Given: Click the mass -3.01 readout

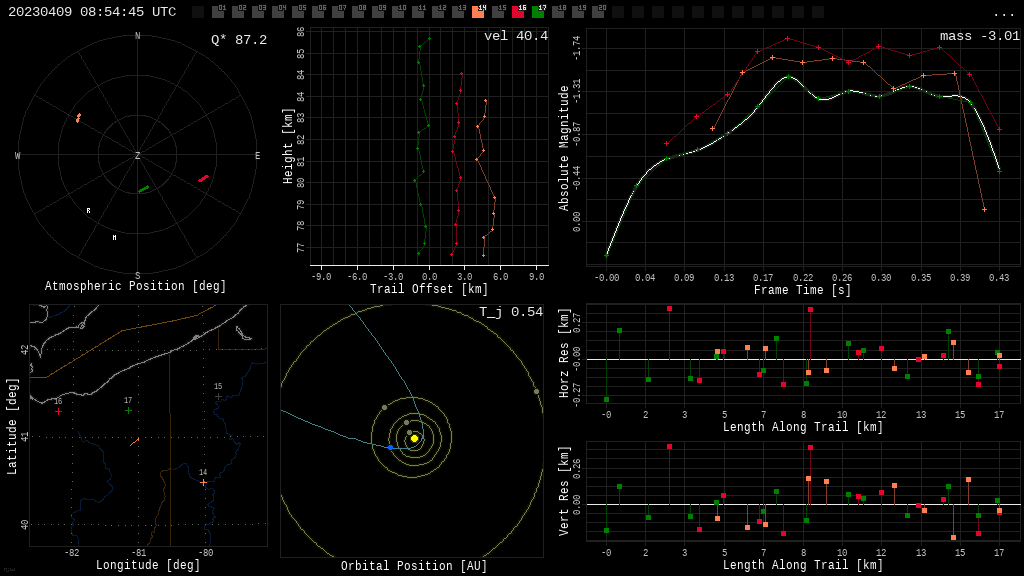Looking at the screenshot, I should [x=980, y=36].
